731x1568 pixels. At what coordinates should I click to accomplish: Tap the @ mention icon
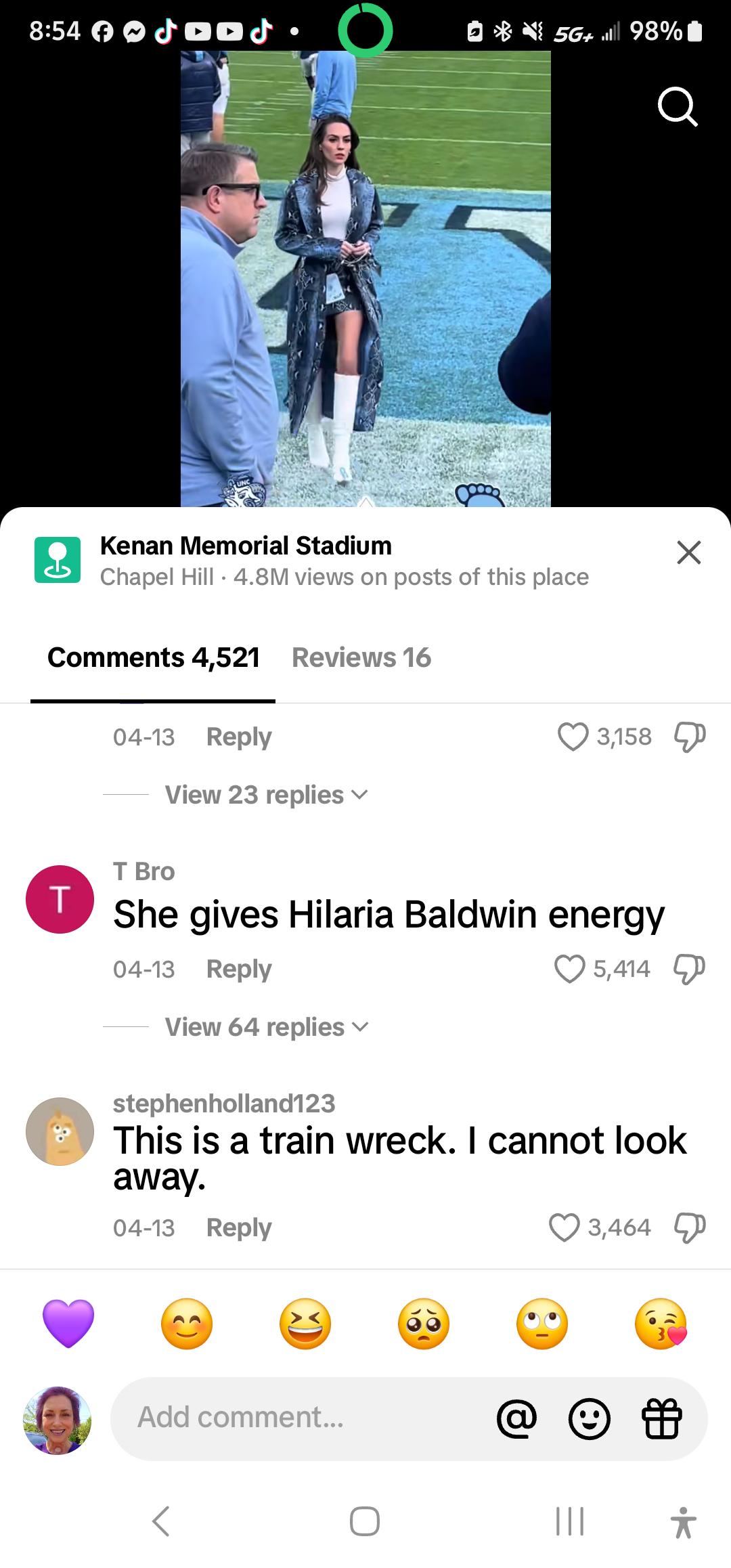(516, 1418)
